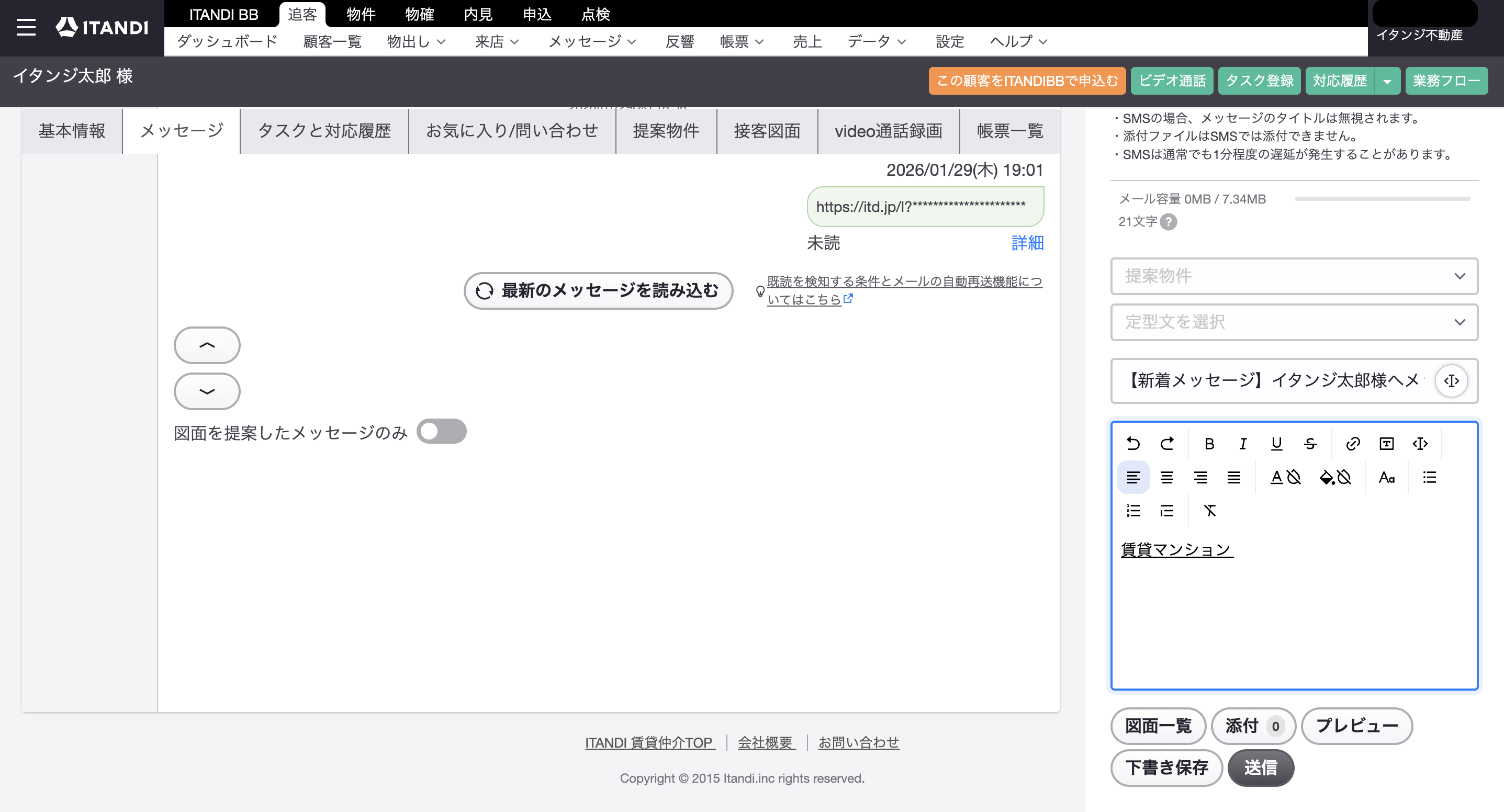Justify text alignment
This screenshot has width=1504, height=812.
click(x=1233, y=478)
